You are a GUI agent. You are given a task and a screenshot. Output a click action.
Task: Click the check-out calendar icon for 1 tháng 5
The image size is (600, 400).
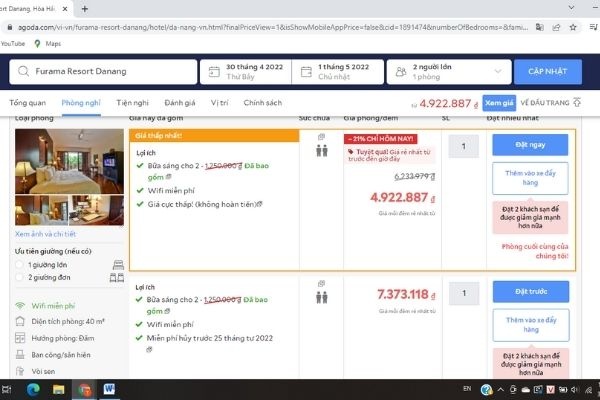coord(306,72)
